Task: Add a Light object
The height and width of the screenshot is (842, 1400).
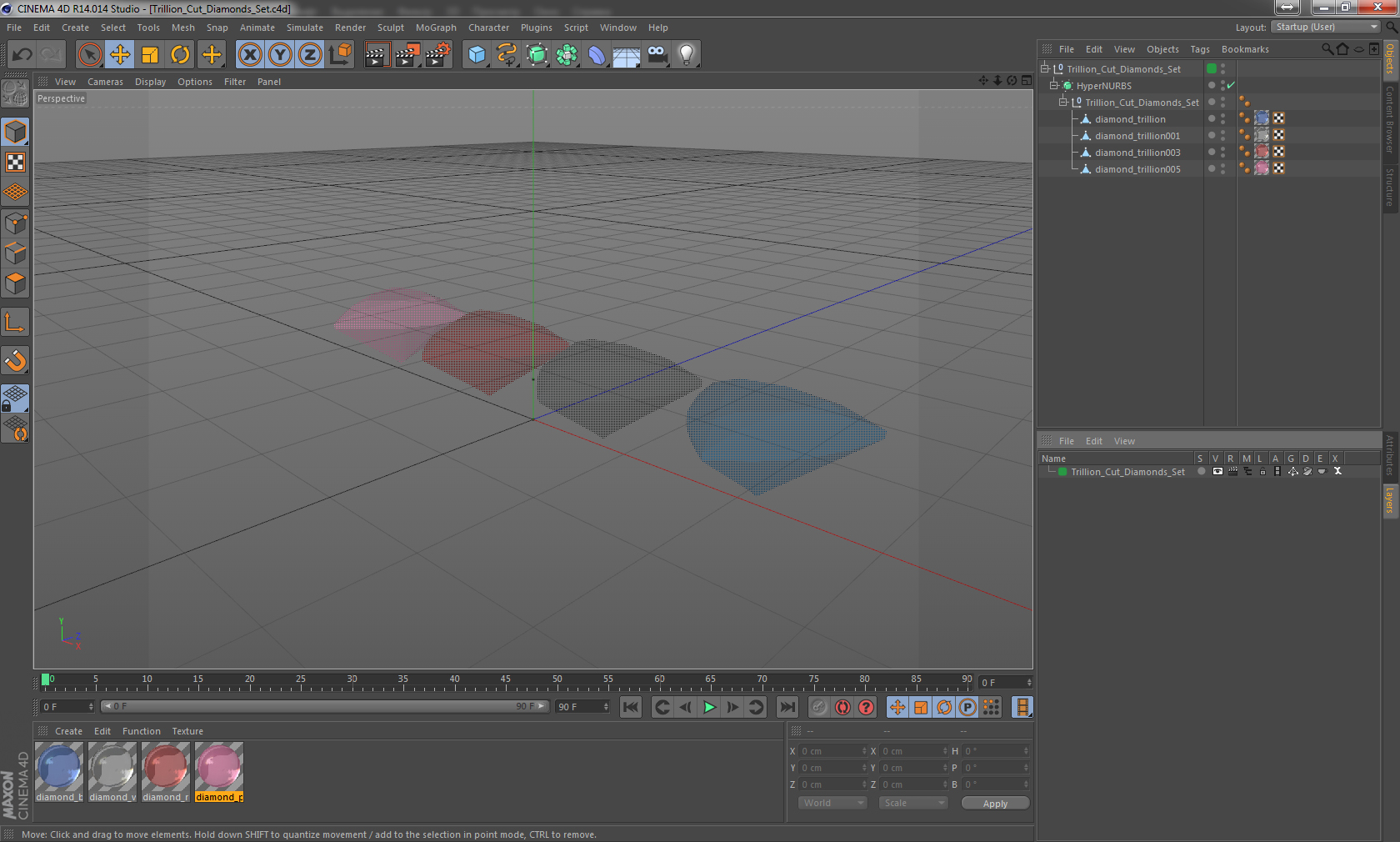Action: 687,55
